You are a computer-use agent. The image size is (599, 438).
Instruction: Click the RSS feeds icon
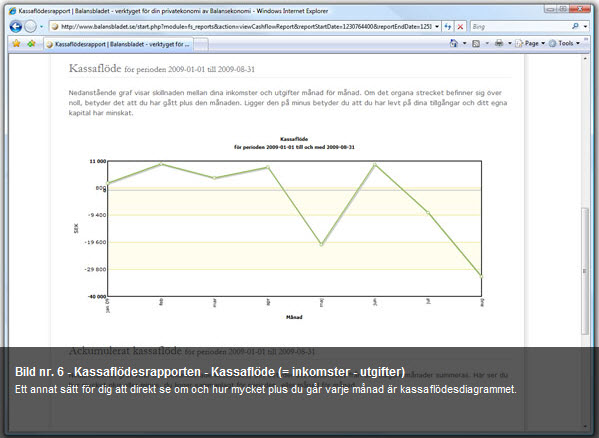point(476,44)
